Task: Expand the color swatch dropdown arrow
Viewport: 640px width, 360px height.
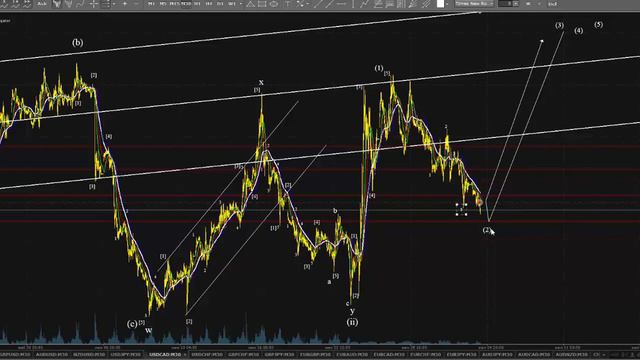Action: (447, 4)
